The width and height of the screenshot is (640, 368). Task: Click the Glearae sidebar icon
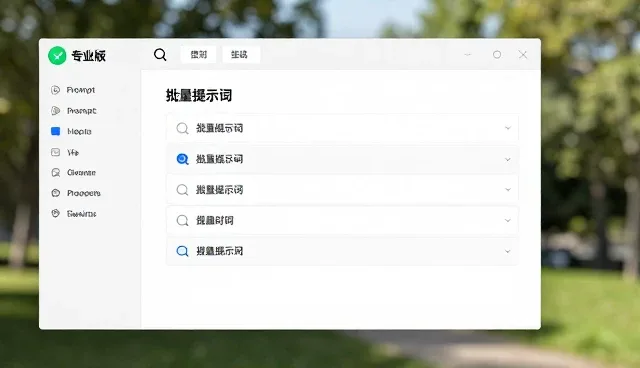pyautogui.click(x=56, y=173)
